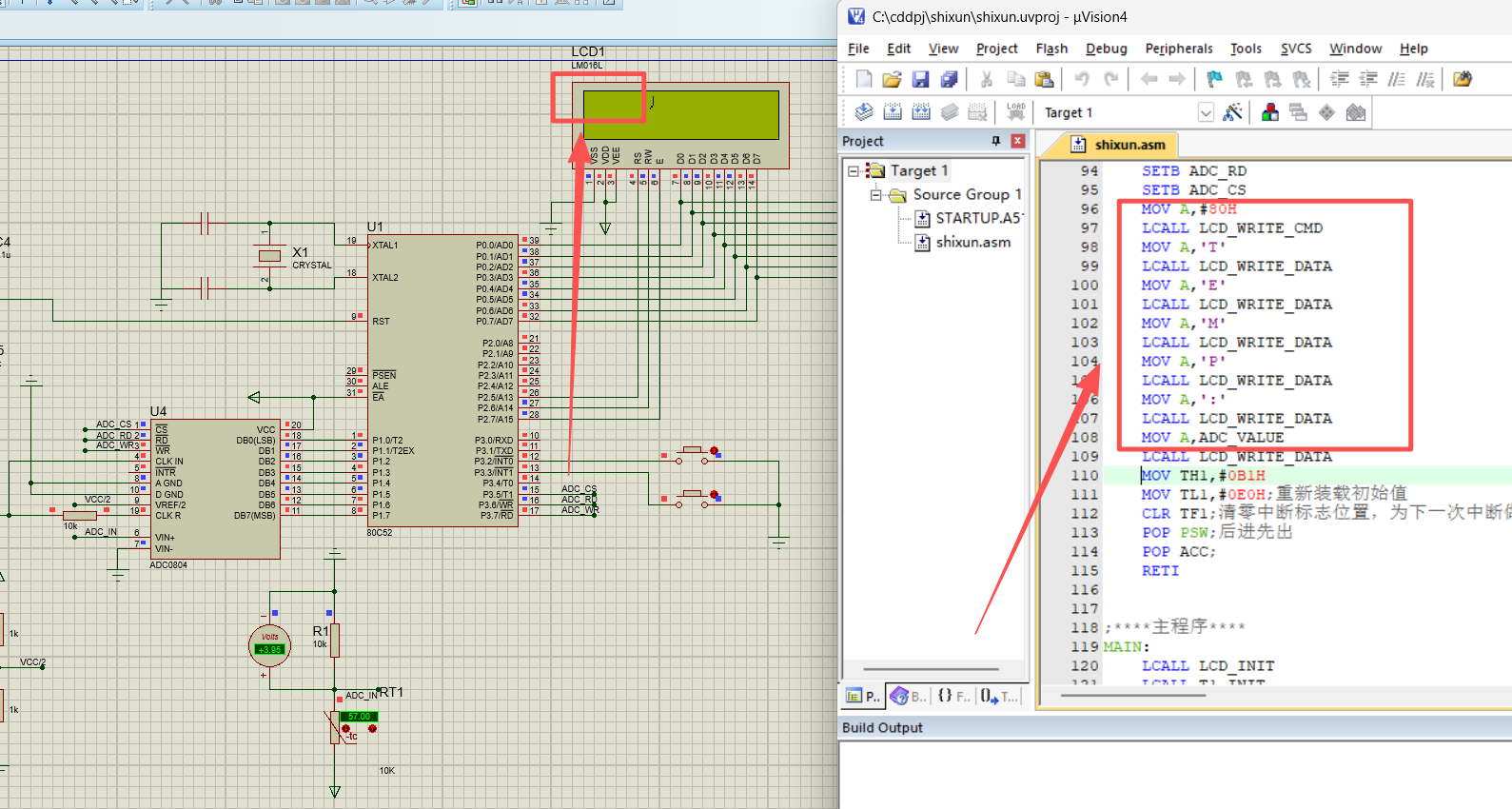
Task: Save the current file with the floppy icon
Action: pos(920,80)
